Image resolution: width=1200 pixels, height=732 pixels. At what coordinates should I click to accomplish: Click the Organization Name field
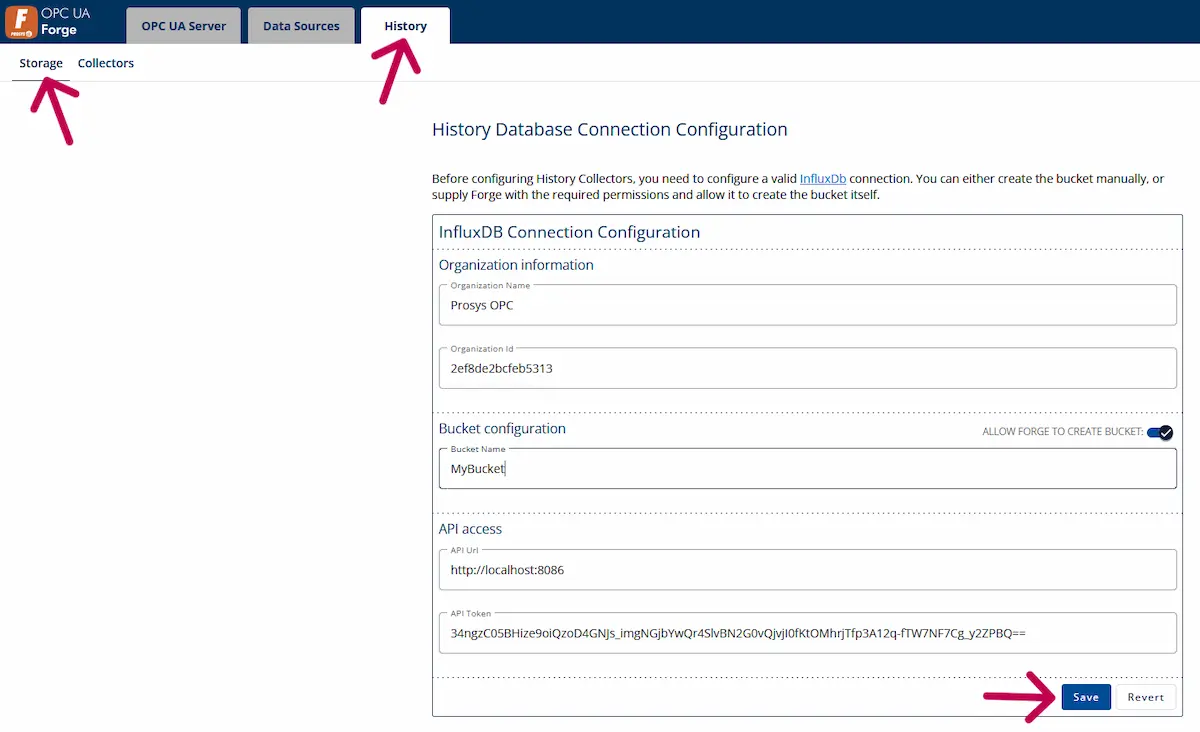click(807, 305)
